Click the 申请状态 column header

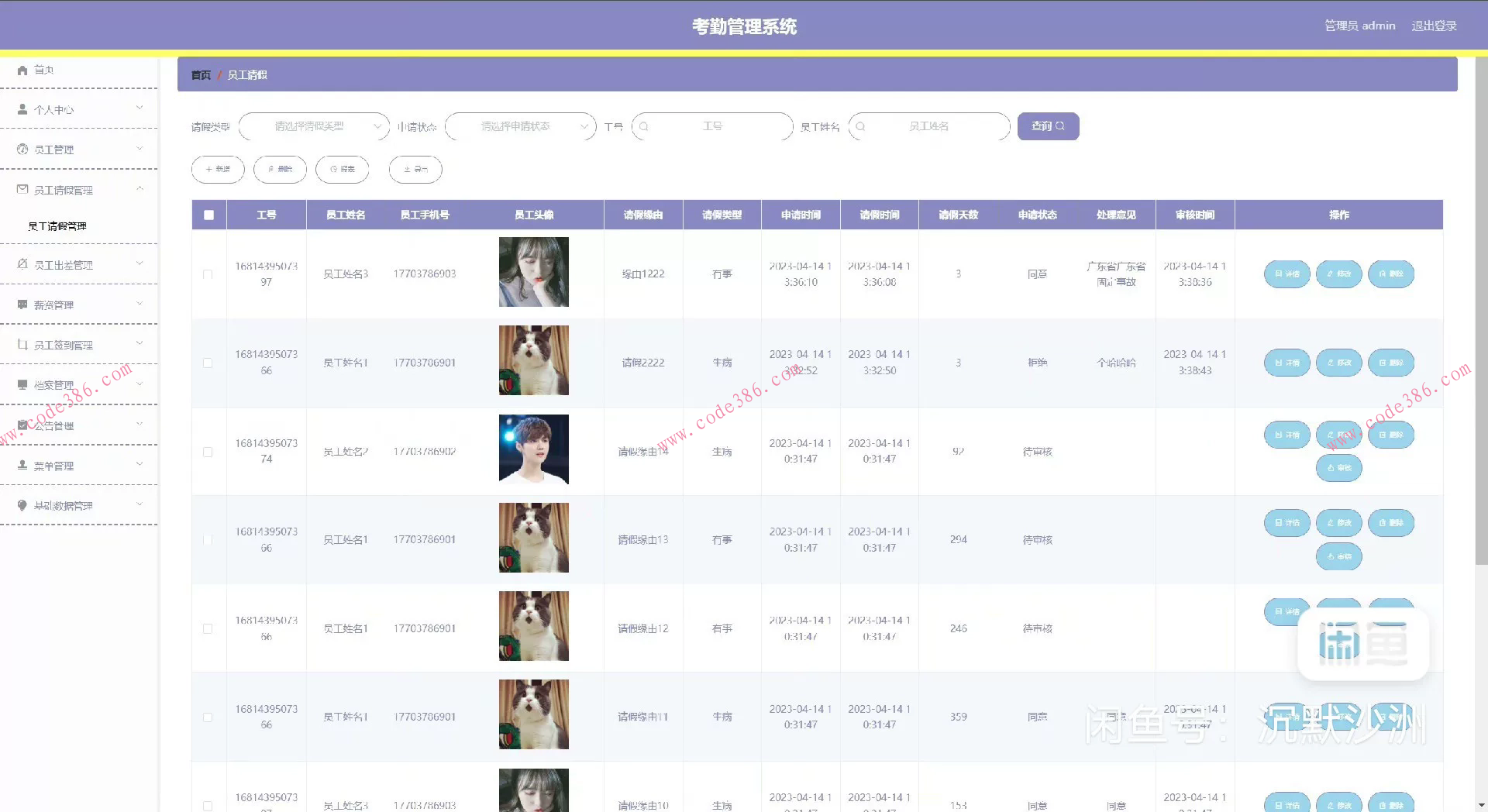(x=1038, y=215)
